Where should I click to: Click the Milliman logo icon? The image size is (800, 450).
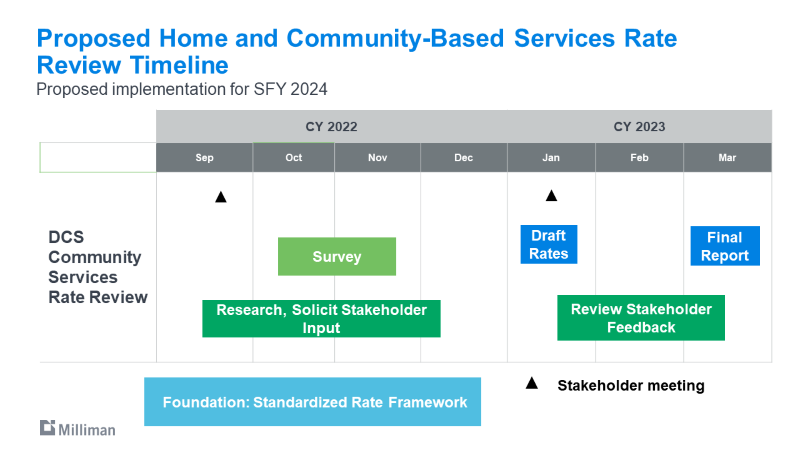[48, 428]
